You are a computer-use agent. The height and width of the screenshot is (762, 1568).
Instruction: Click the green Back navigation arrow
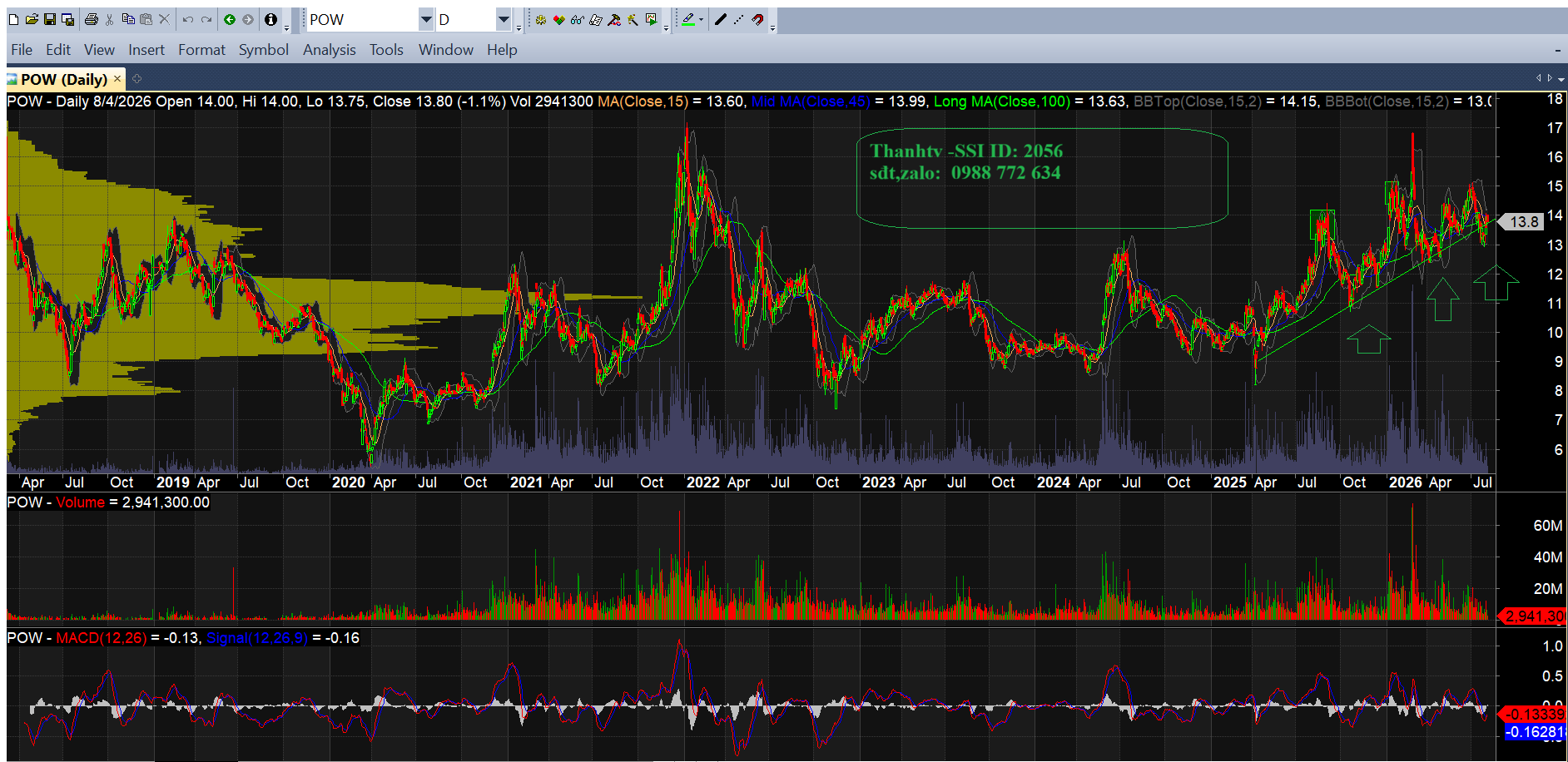(x=230, y=19)
